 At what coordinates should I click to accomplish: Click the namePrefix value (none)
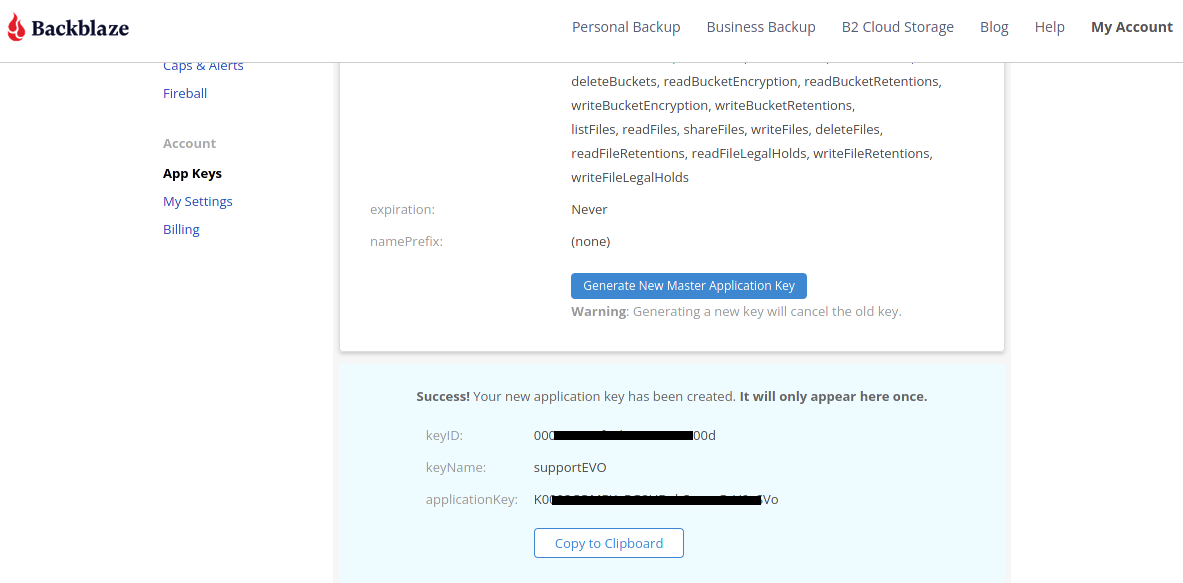[591, 242]
